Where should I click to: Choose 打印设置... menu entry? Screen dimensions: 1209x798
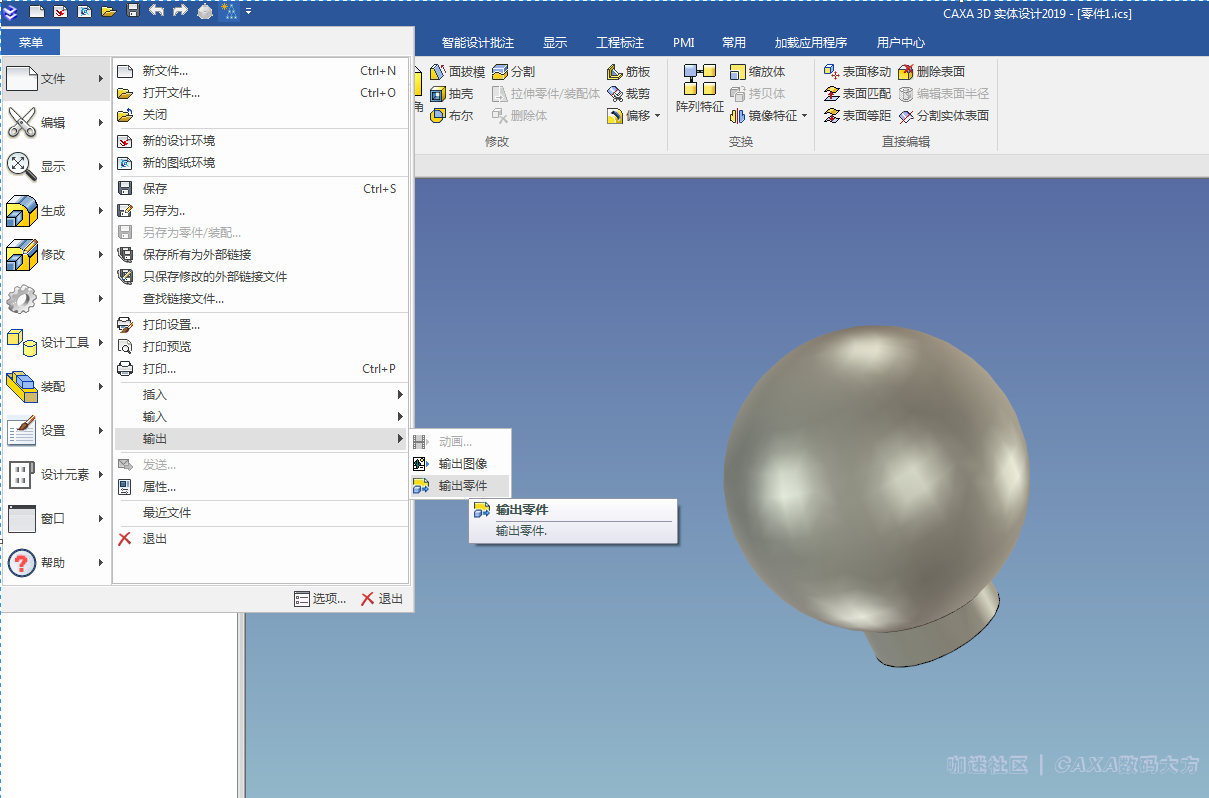coord(261,325)
